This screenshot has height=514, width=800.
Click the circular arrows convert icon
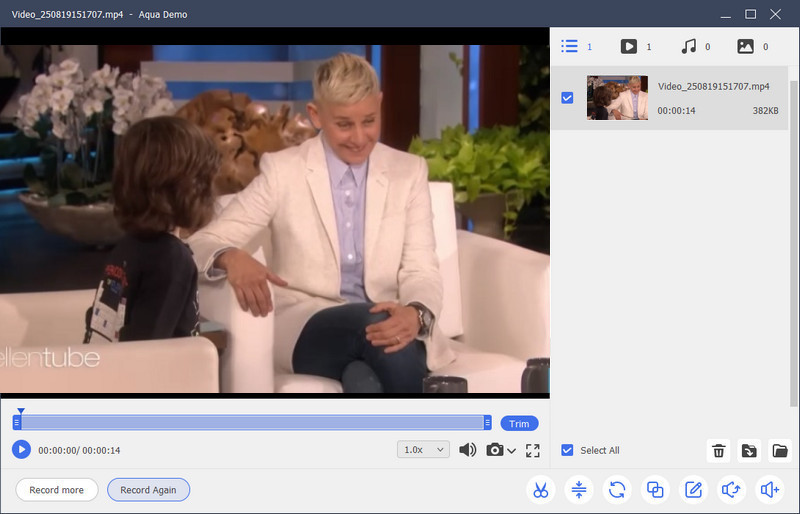617,490
